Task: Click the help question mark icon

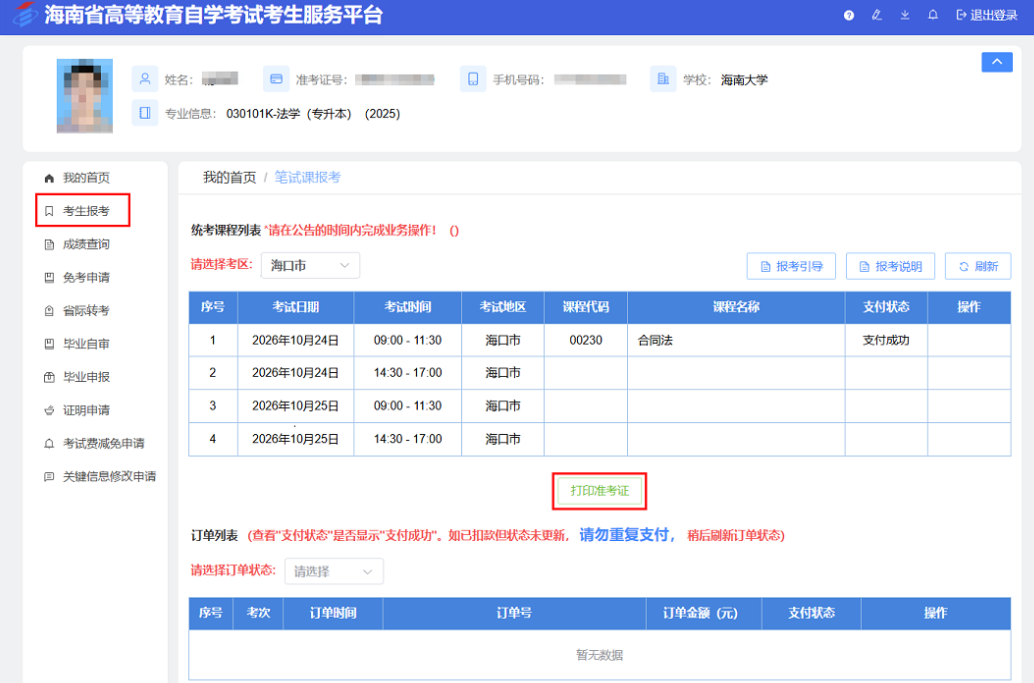Action: (x=849, y=15)
